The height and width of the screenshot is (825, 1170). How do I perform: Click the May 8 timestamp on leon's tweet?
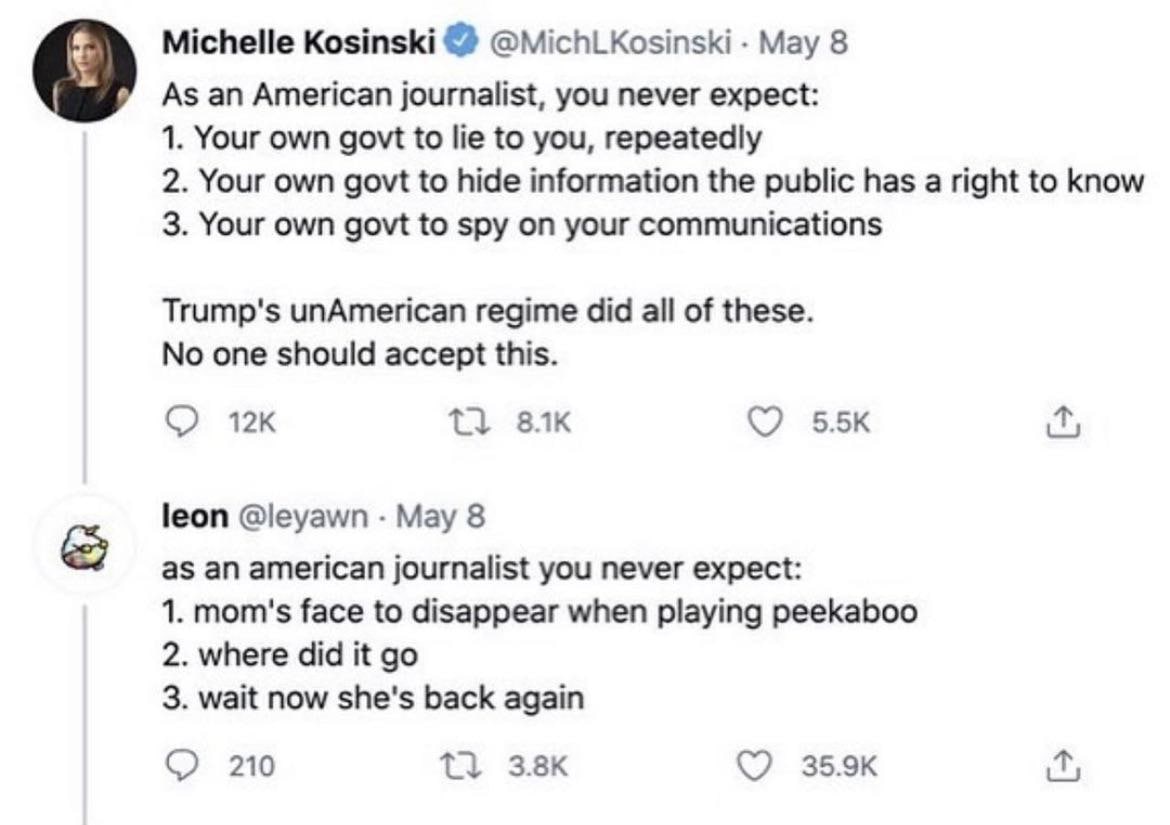442,517
